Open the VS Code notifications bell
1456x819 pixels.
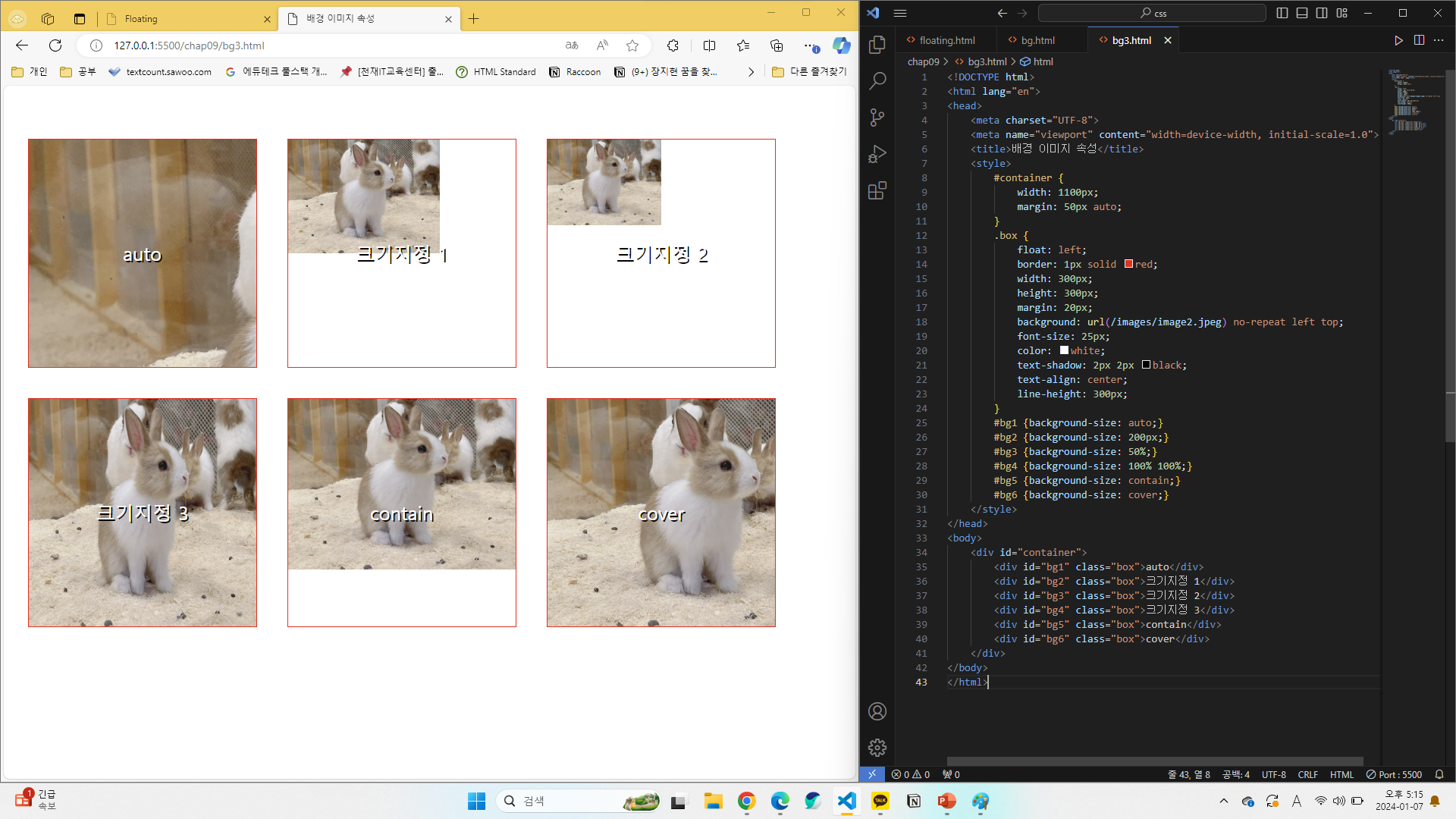pyautogui.click(x=1439, y=774)
